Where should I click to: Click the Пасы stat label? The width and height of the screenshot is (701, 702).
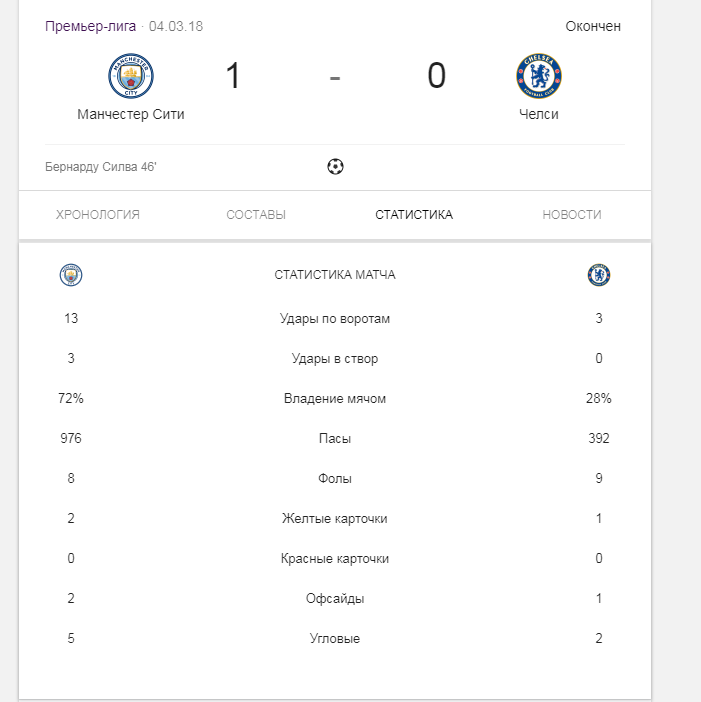tap(335, 439)
